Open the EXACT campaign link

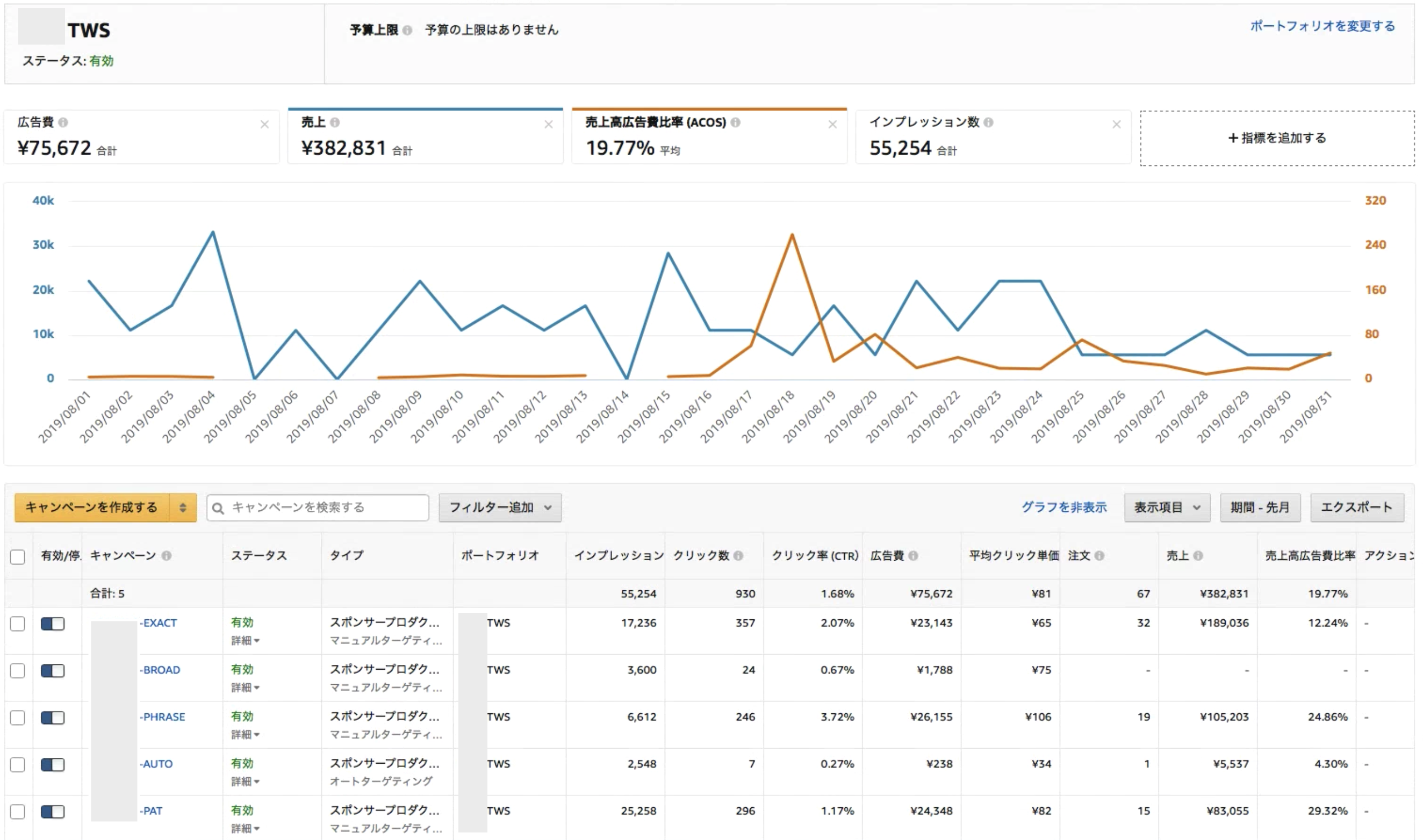point(159,623)
